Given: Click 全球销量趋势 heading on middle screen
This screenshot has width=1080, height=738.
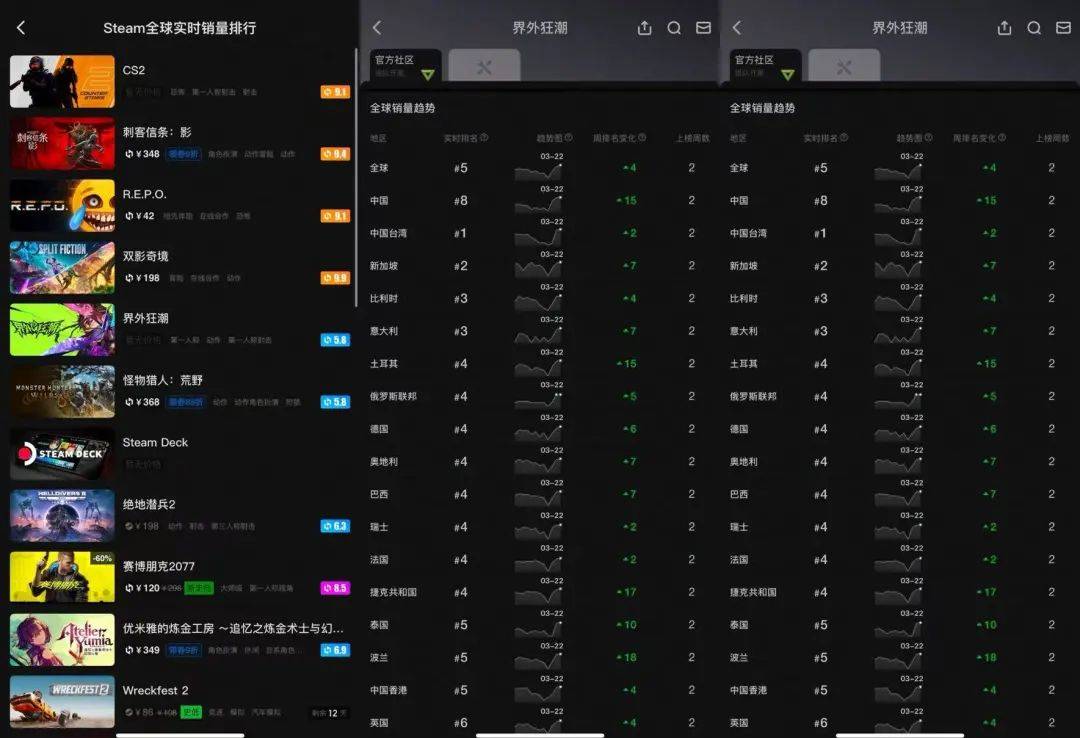Looking at the screenshot, I should point(402,108).
